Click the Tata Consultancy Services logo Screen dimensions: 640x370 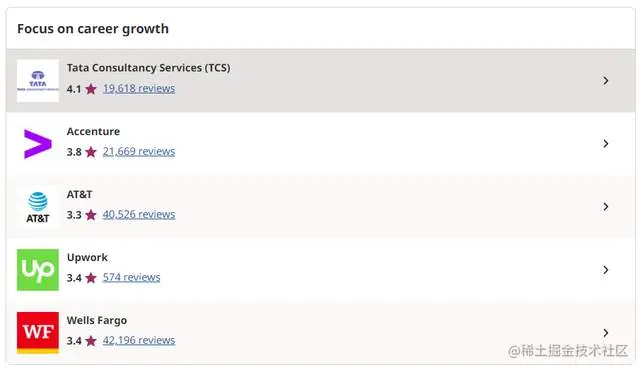38,81
